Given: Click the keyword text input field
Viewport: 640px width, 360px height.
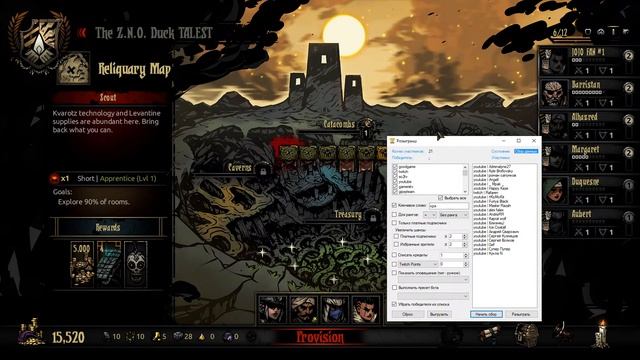Looking at the screenshot, I should pos(449,206).
